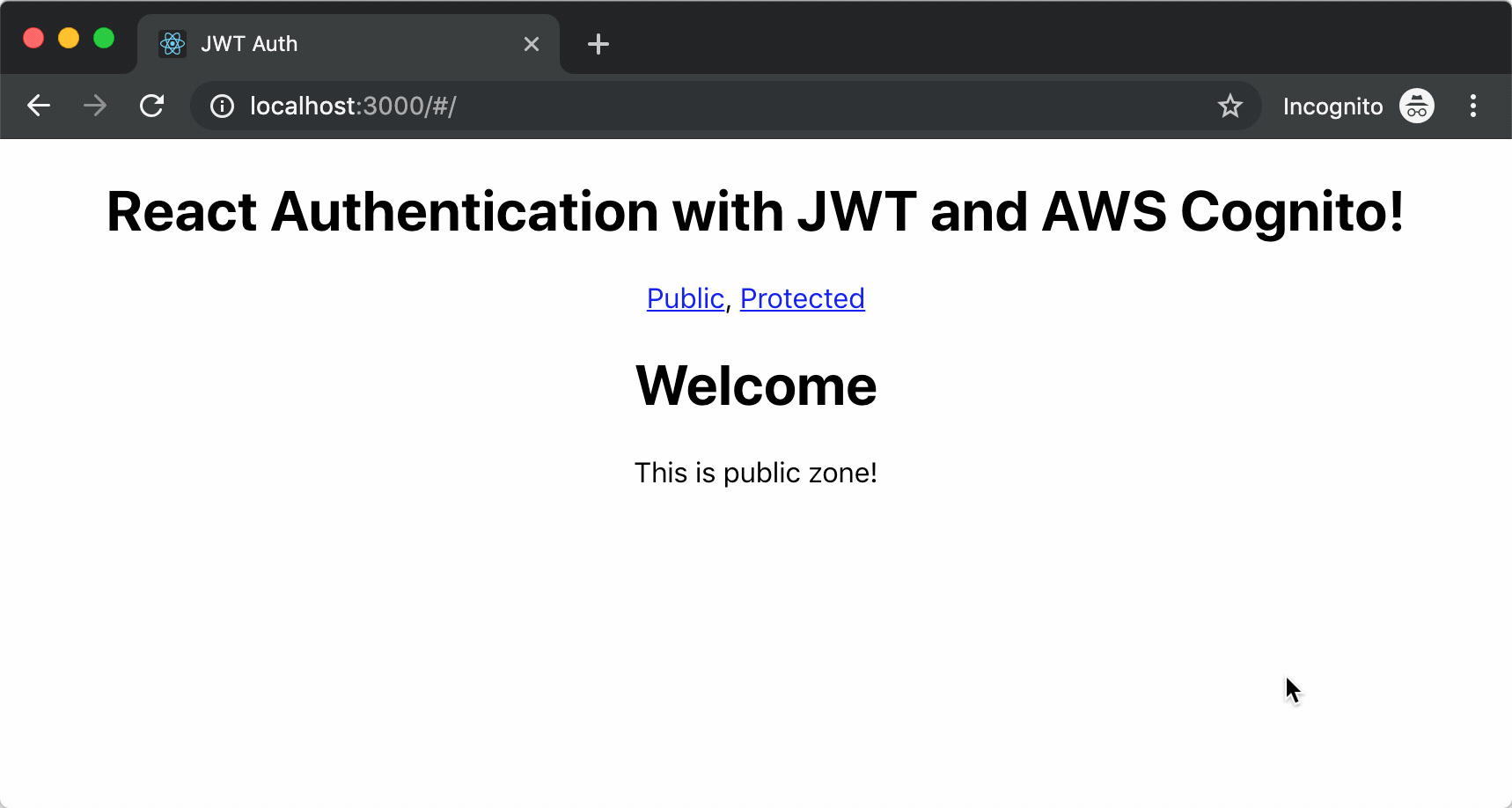Screen dimensions: 1512x808
Task: Reload the current page
Action: coord(152,107)
